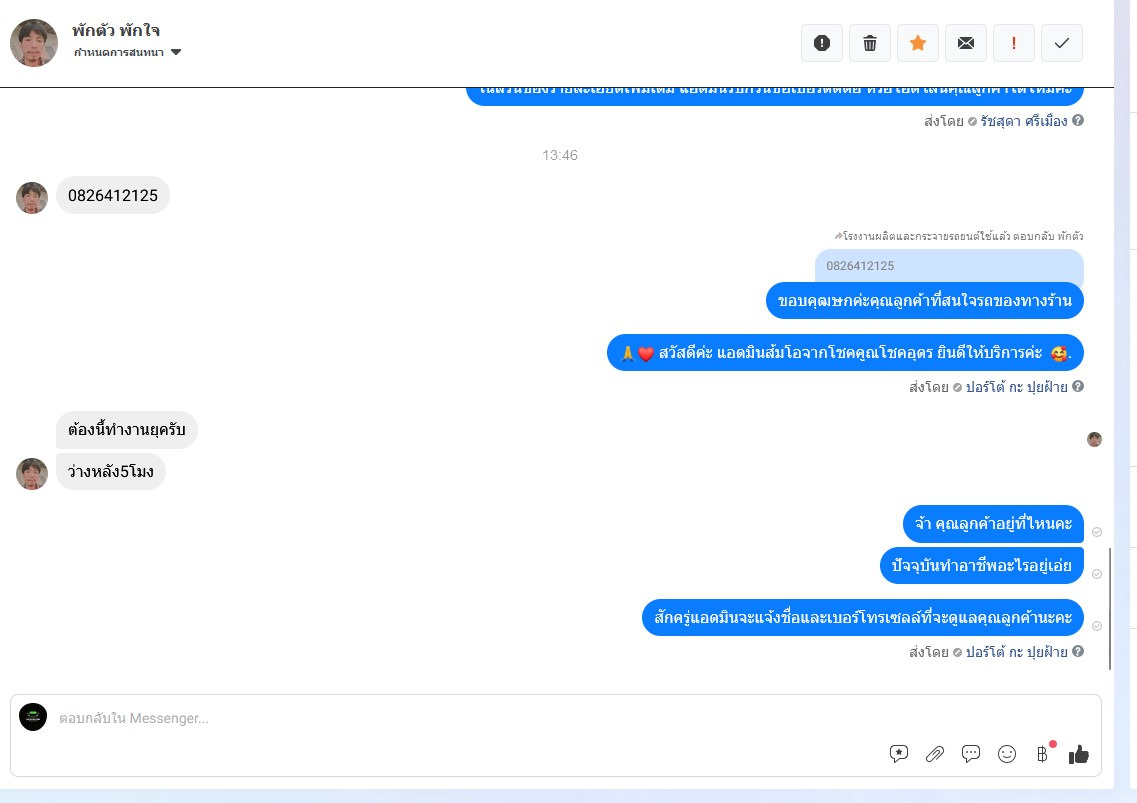Viewport: 1137px width, 803px height.
Task: Open customer profile picture in header
Action: [33, 43]
